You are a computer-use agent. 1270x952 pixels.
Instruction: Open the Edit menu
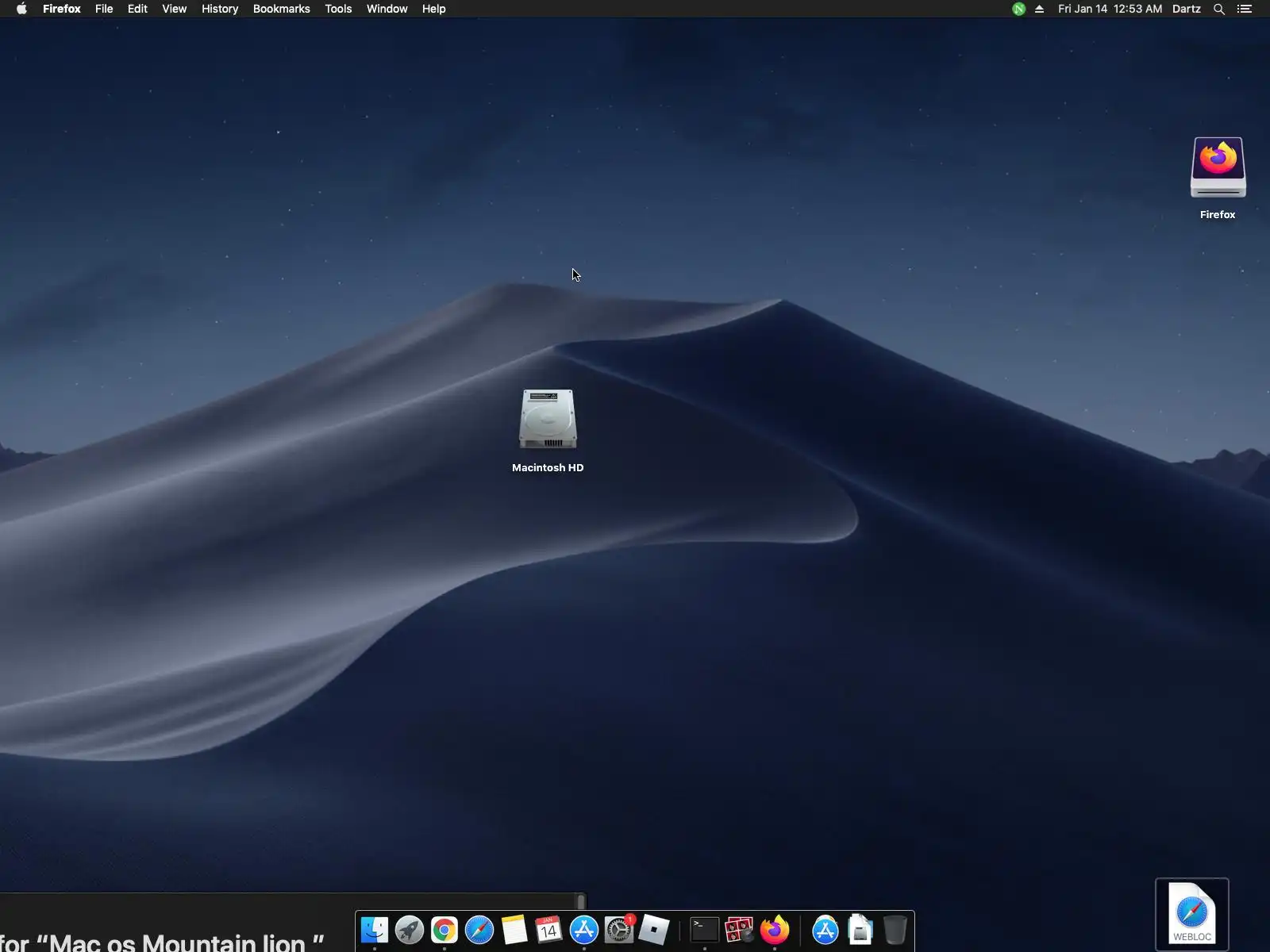(x=137, y=9)
